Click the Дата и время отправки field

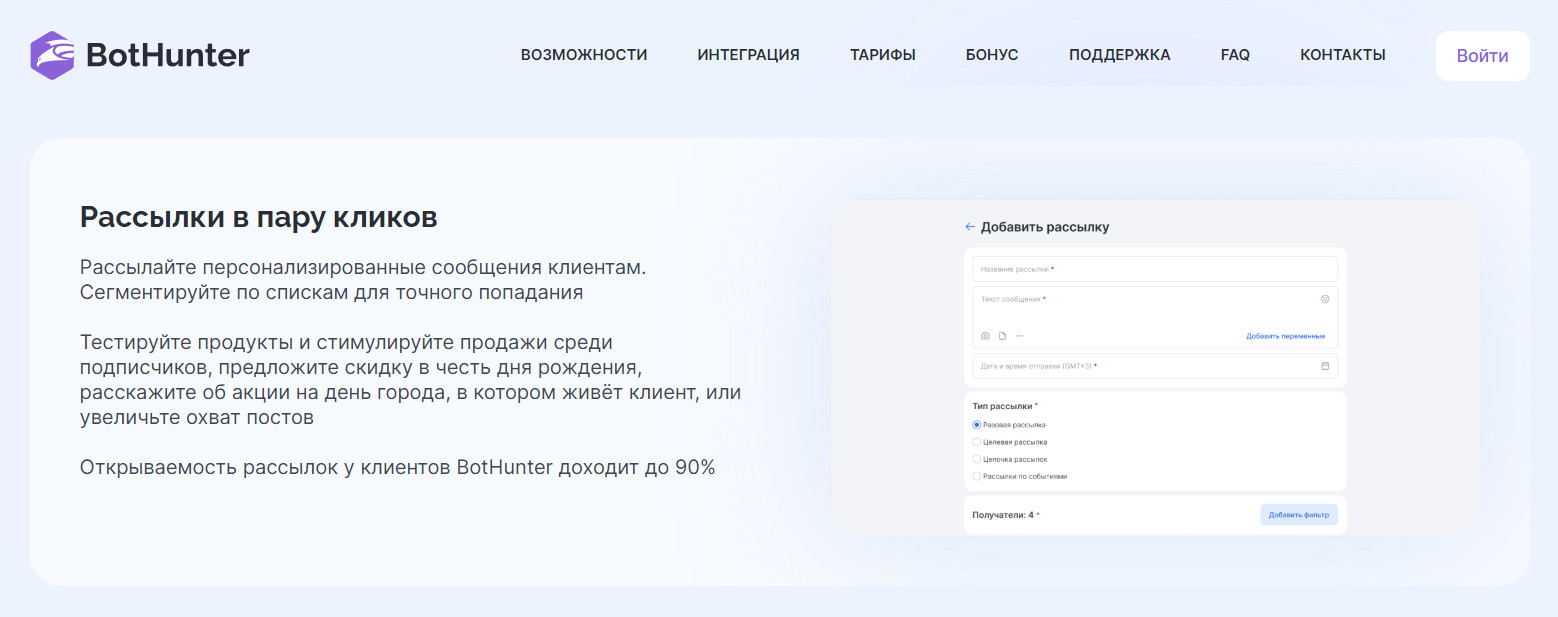pyautogui.click(x=1154, y=366)
